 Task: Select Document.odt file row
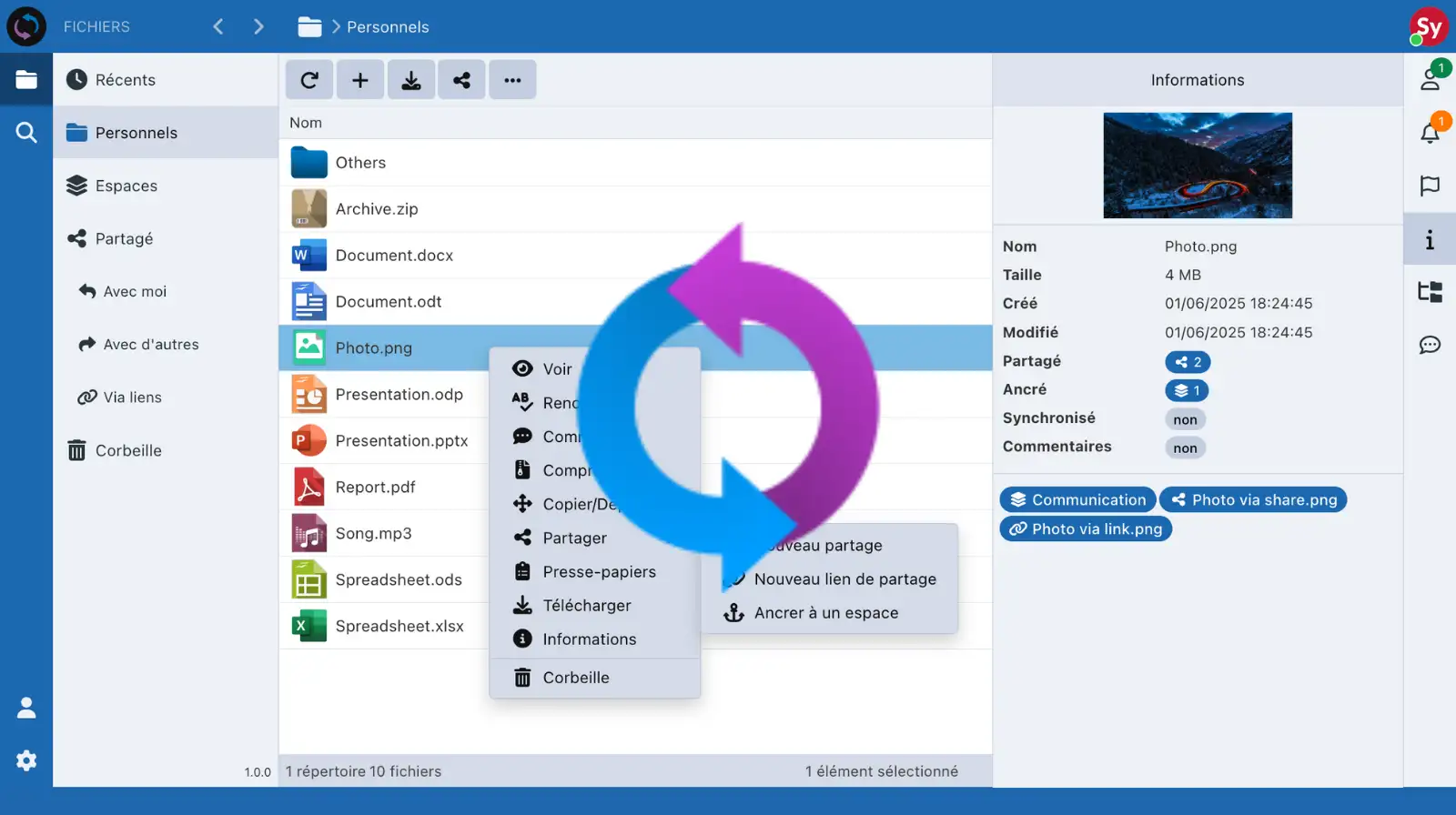pyautogui.click(x=635, y=301)
